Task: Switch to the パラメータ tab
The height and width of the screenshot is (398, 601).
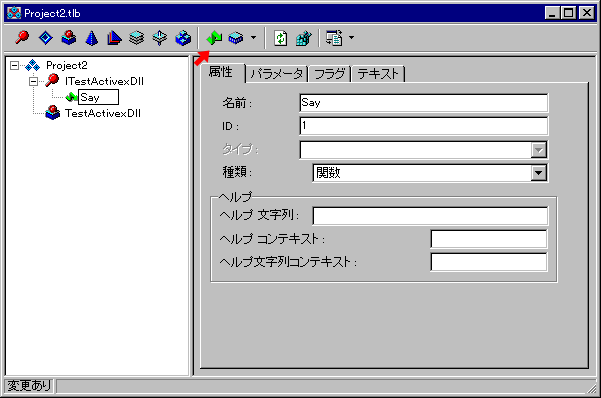Action: coord(277,74)
